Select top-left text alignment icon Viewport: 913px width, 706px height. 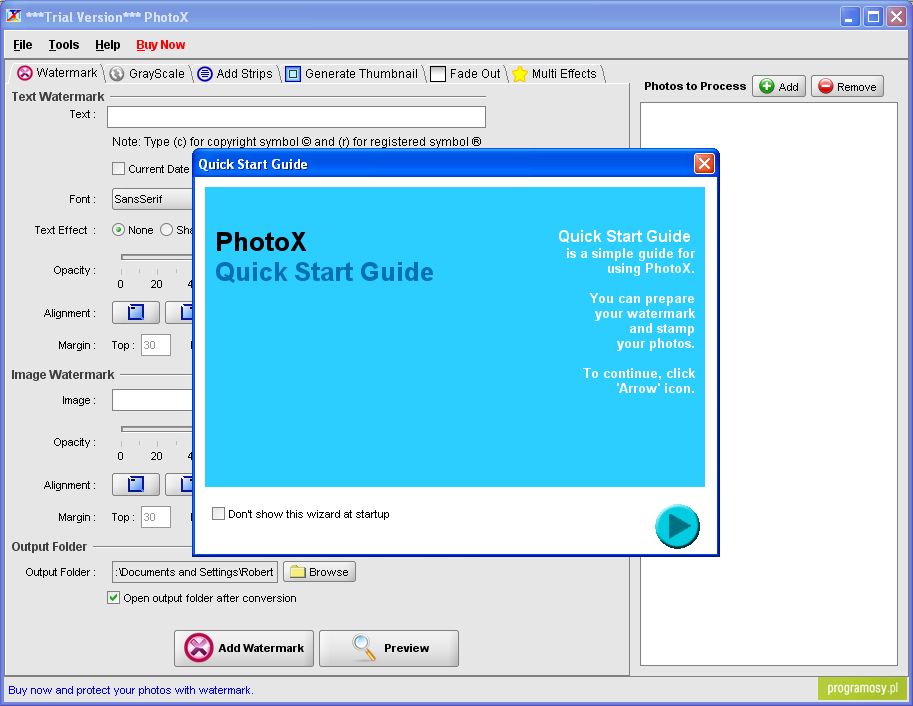pyautogui.click(x=136, y=312)
